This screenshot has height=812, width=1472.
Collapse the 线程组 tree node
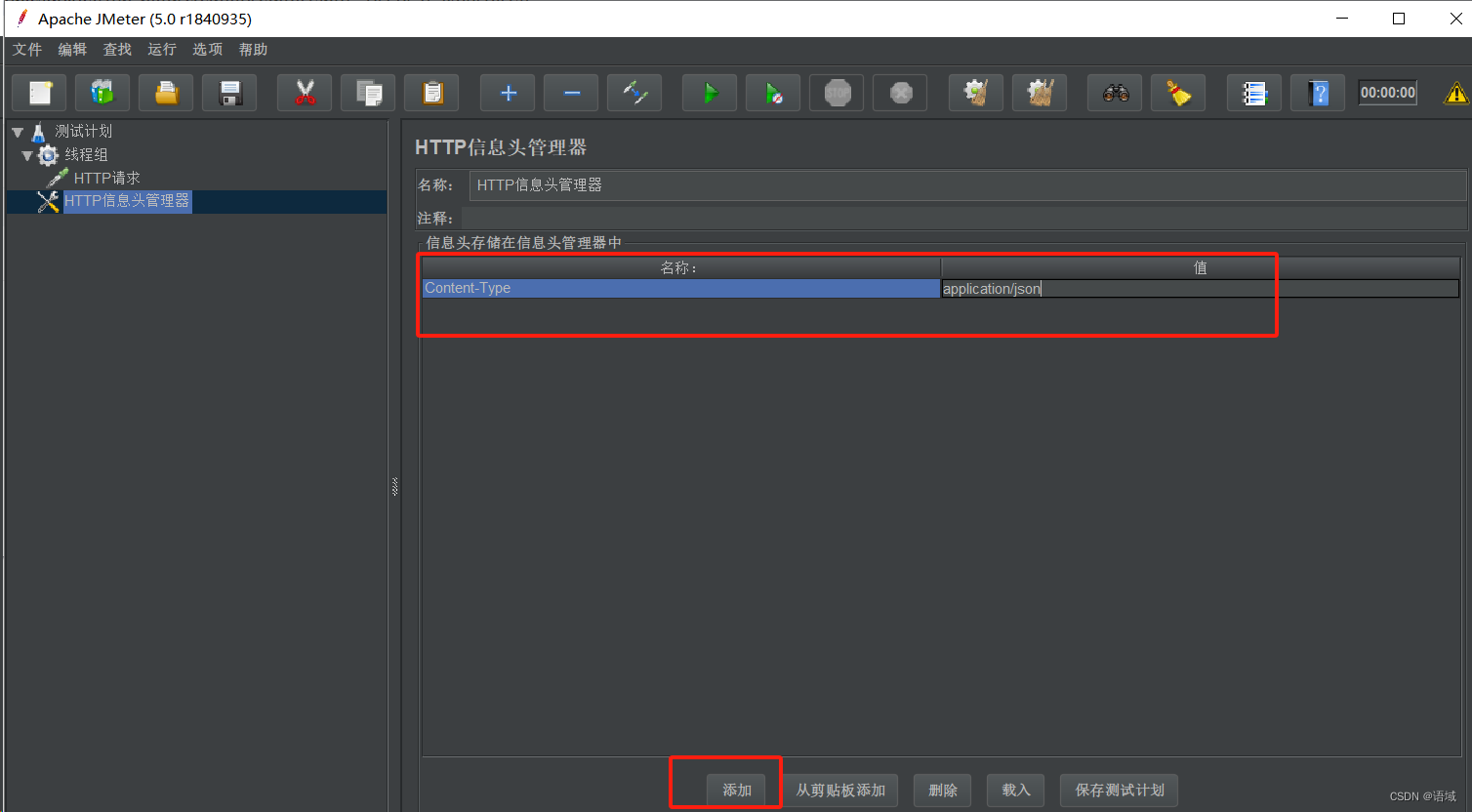coord(27,155)
